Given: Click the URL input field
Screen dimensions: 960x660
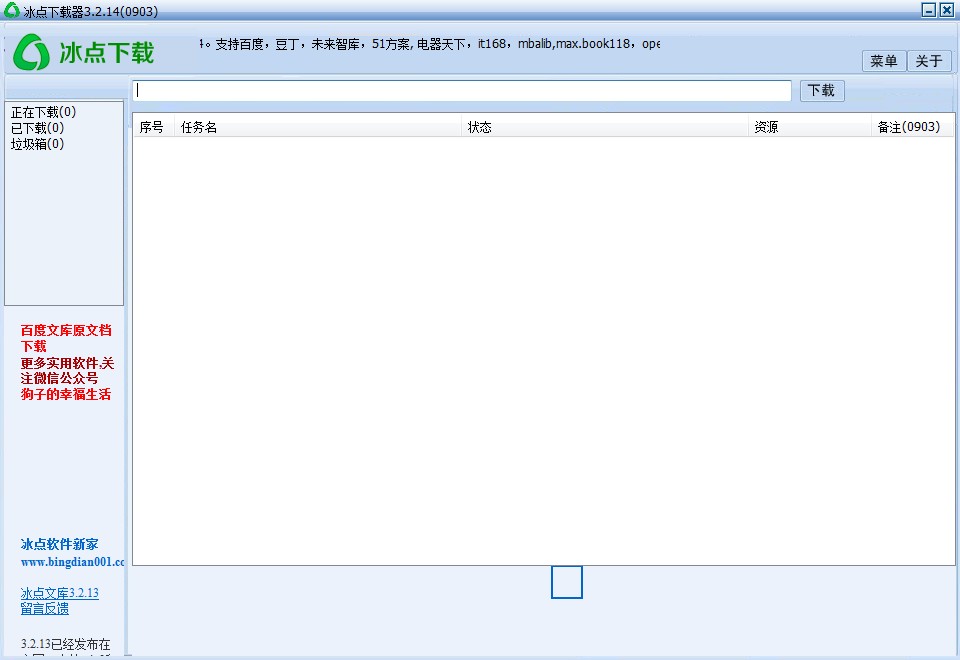Looking at the screenshot, I should 462,91.
